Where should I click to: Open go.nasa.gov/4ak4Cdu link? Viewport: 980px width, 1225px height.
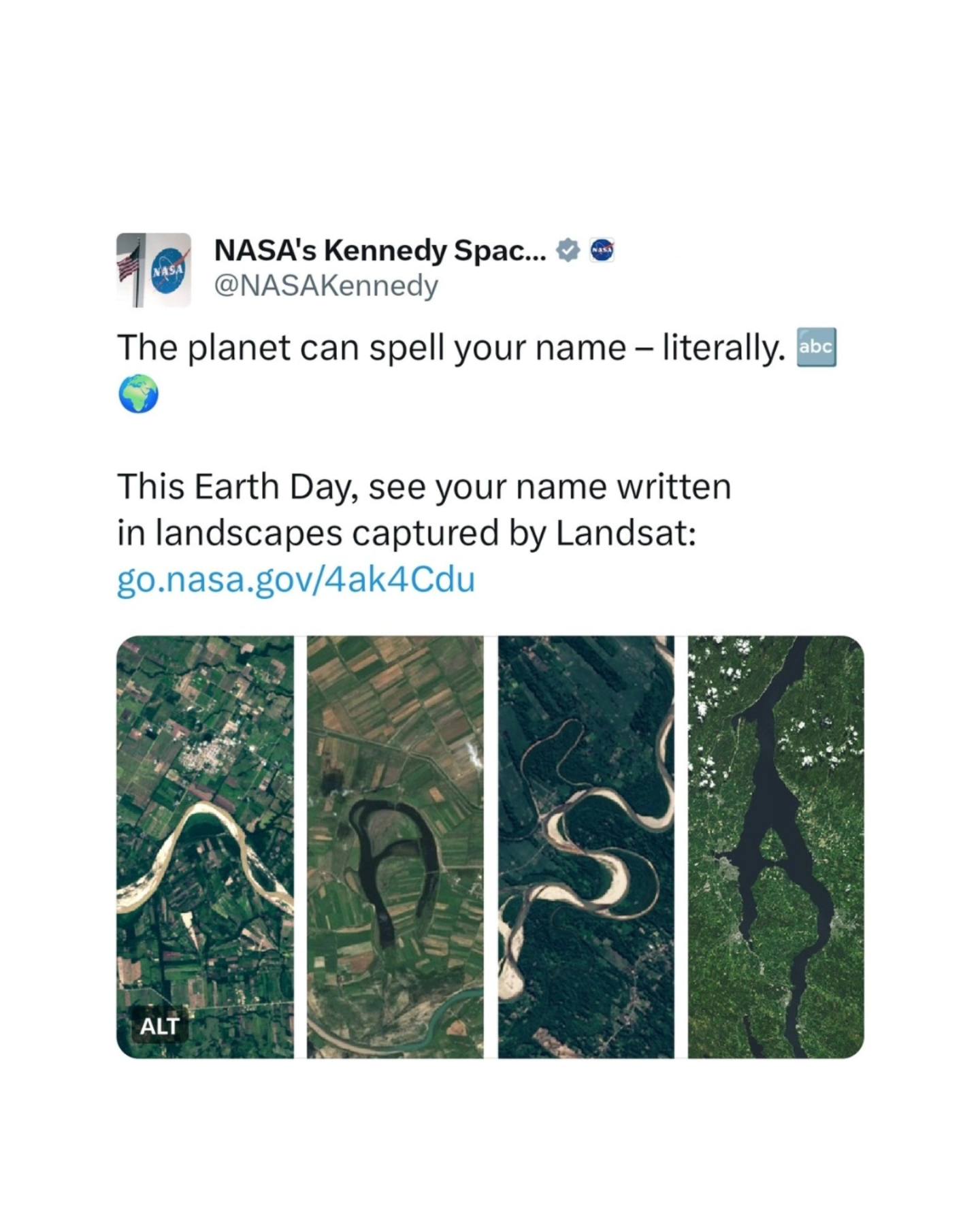pos(296,580)
